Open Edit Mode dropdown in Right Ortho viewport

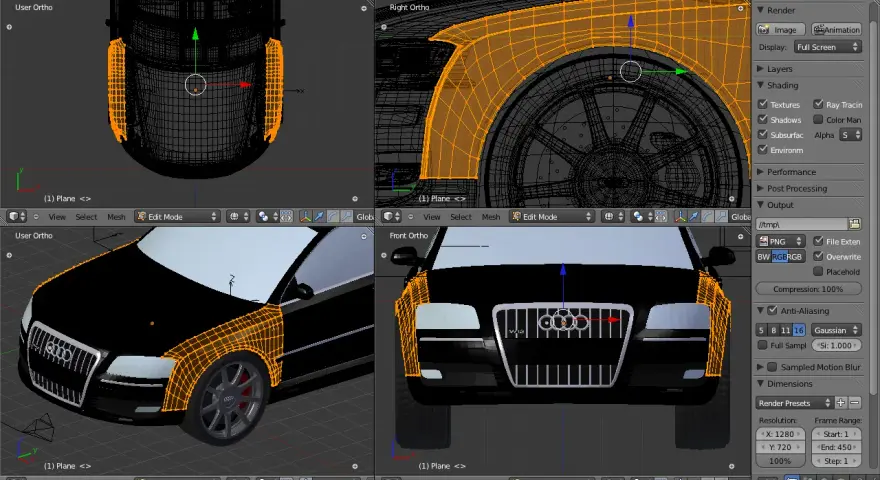coord(552,216)
